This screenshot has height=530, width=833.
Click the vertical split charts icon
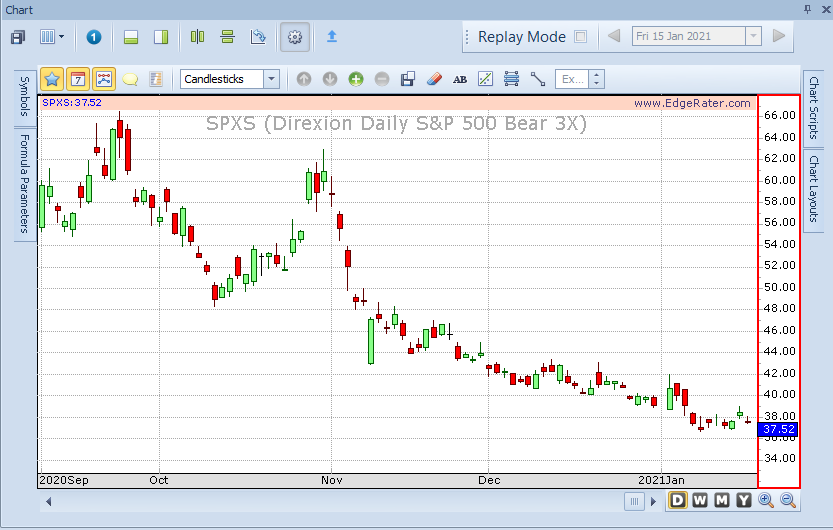pos(197,37)
